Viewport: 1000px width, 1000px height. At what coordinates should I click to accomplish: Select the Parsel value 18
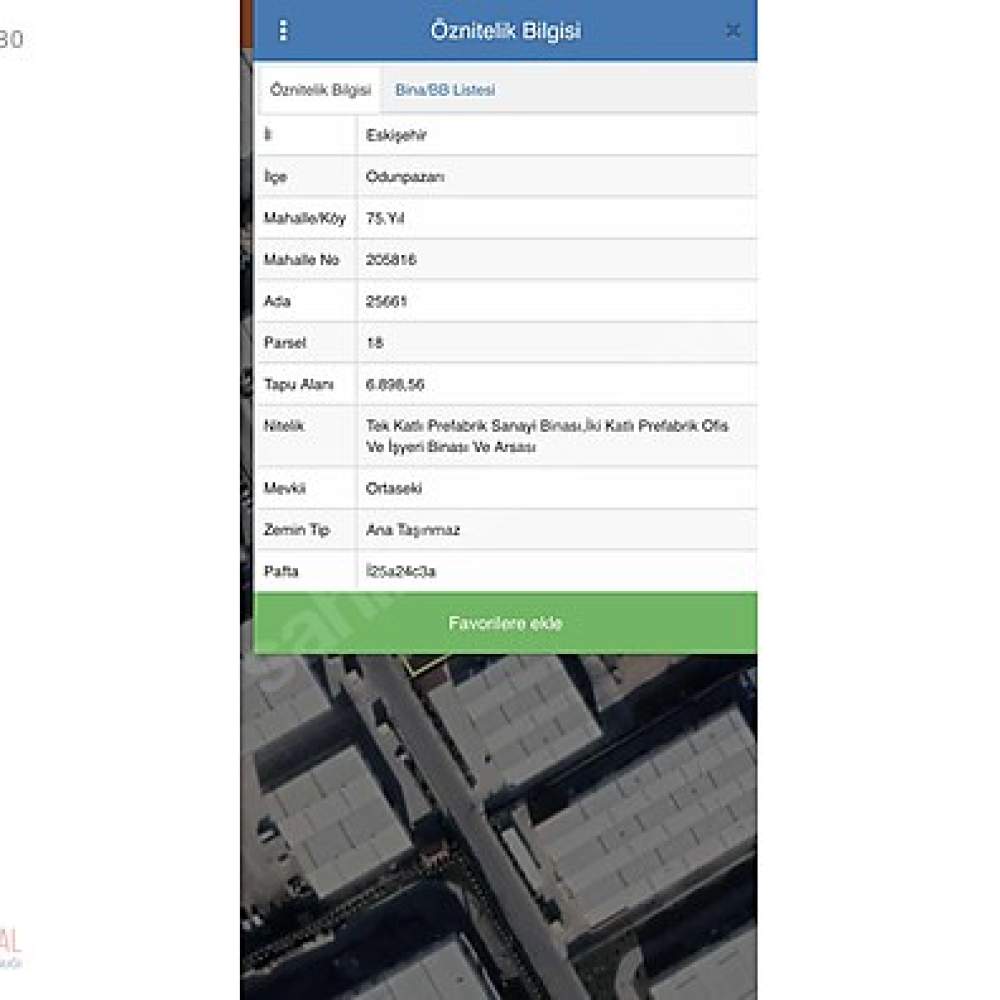coord(374,342)
